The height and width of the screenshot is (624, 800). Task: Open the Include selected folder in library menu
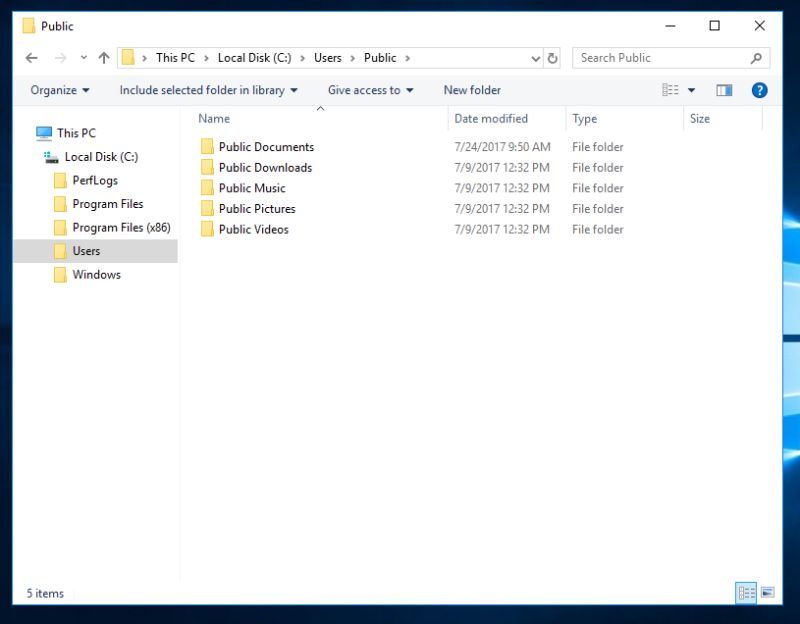point(207,89)
